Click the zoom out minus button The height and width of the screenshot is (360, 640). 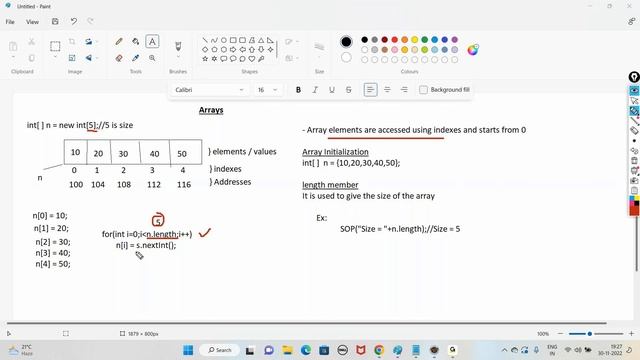560,333
